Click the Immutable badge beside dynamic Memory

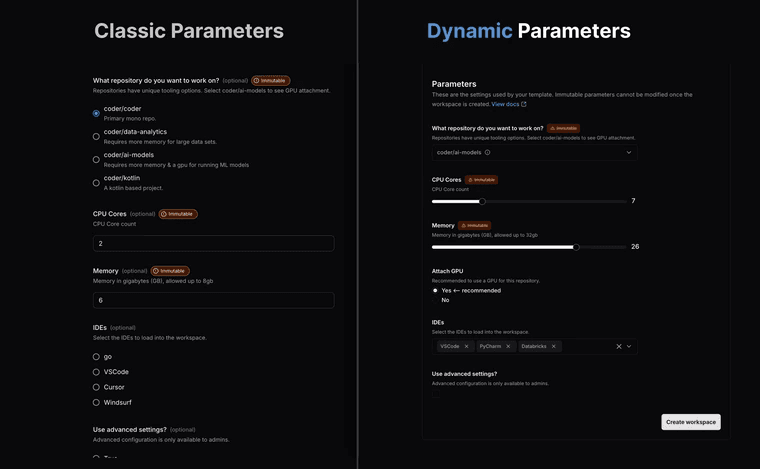coord(475,226)
